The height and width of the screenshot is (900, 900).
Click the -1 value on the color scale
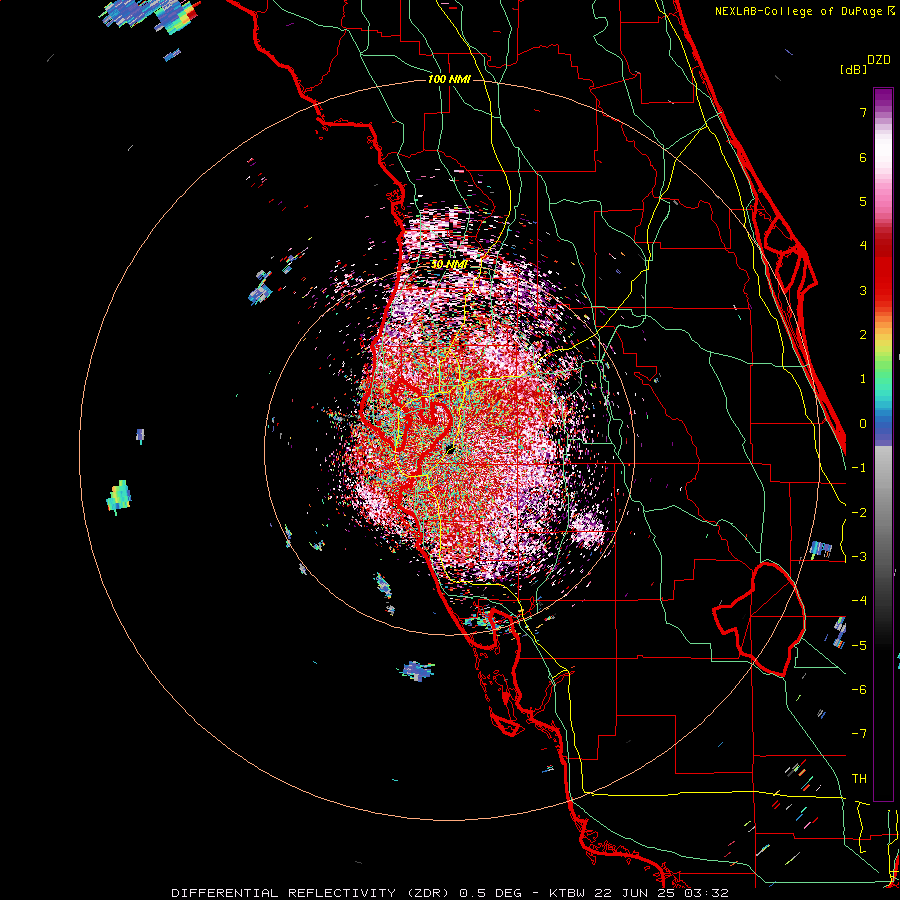coord(859,468)
